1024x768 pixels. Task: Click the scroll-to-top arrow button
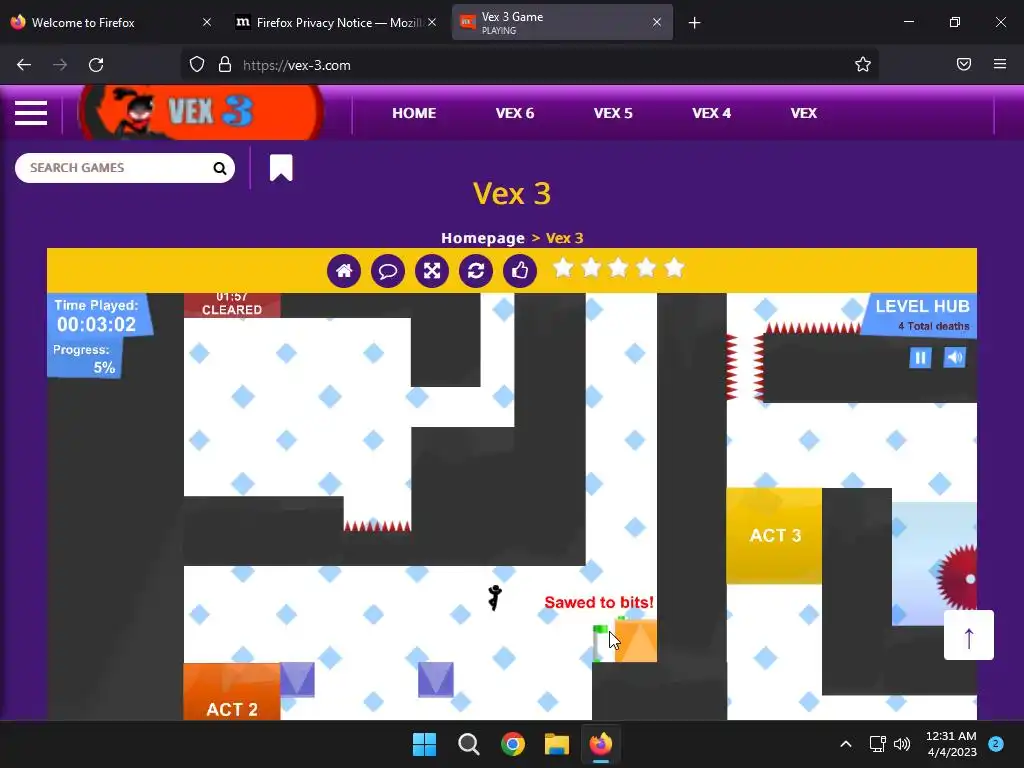tap(968, 635)
